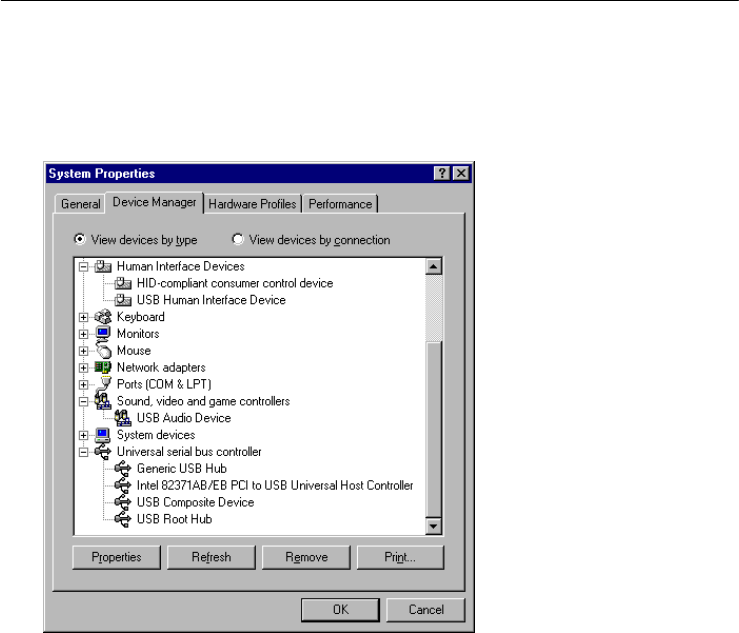Expand the System devices branch
Image resolution: width=739 pixels, height=633 pixels.
pyautogui.click(x=83, y=435)
